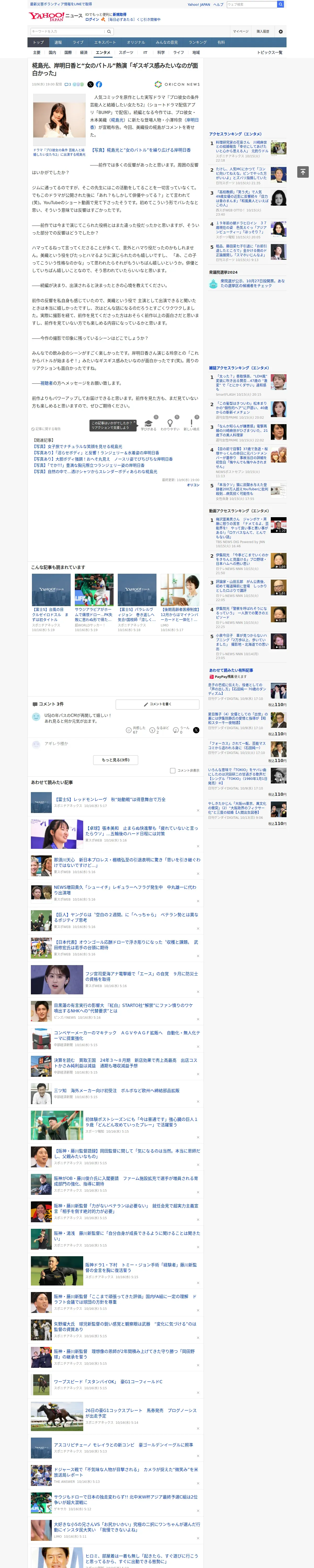
Task: Click the web search input at top
Action: tap(251, 4)
